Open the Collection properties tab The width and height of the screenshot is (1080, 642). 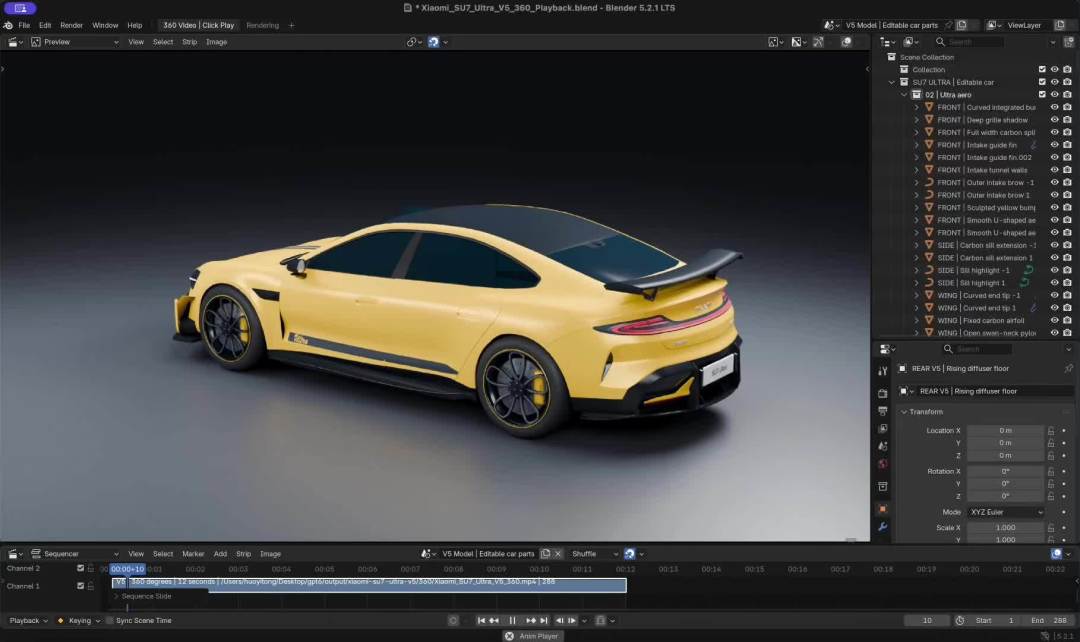[x=883, y=486]
